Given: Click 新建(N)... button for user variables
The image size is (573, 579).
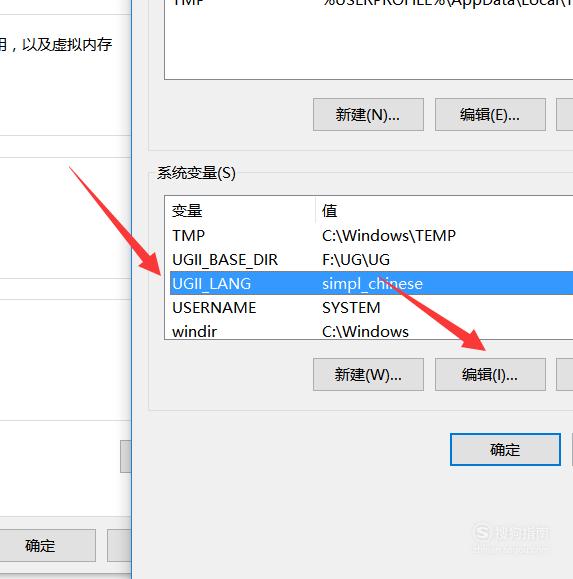Looking at the screenshot, I should coord(368,114).
